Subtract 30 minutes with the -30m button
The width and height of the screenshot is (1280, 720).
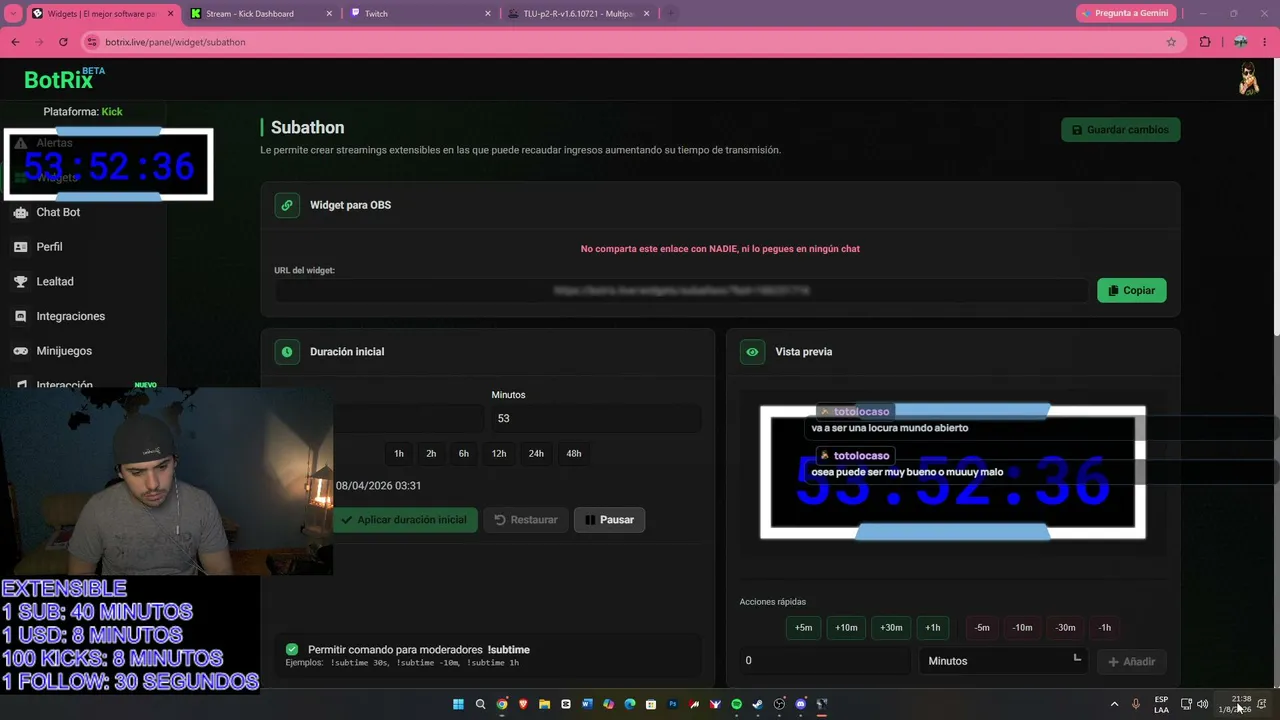coord(1065,628)
